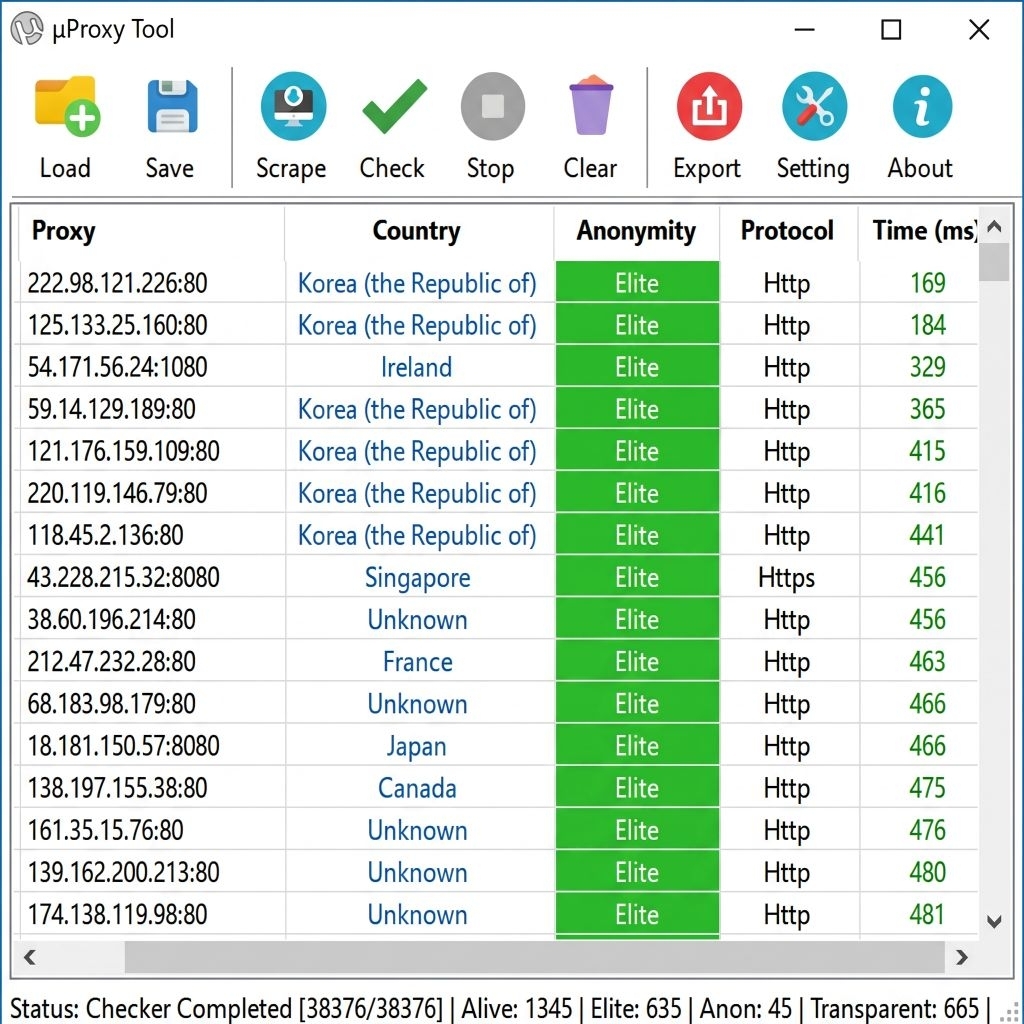Select proxy 174.138.119.98:80
Image resolution: width=1024 pixels, height=1024 pixels.
point(117,914)
